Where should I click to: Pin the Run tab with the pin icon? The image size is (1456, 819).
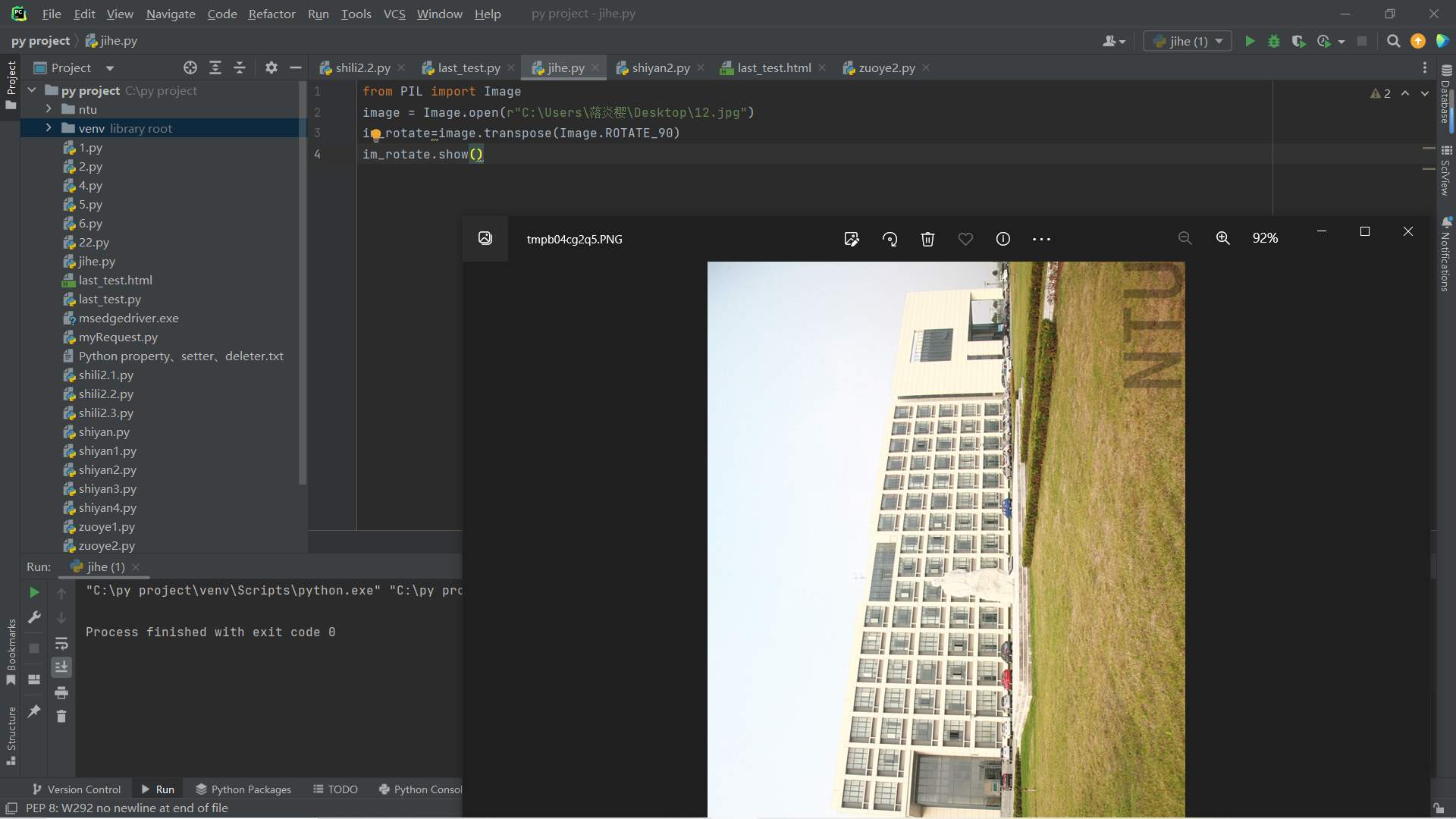[34, 713]
